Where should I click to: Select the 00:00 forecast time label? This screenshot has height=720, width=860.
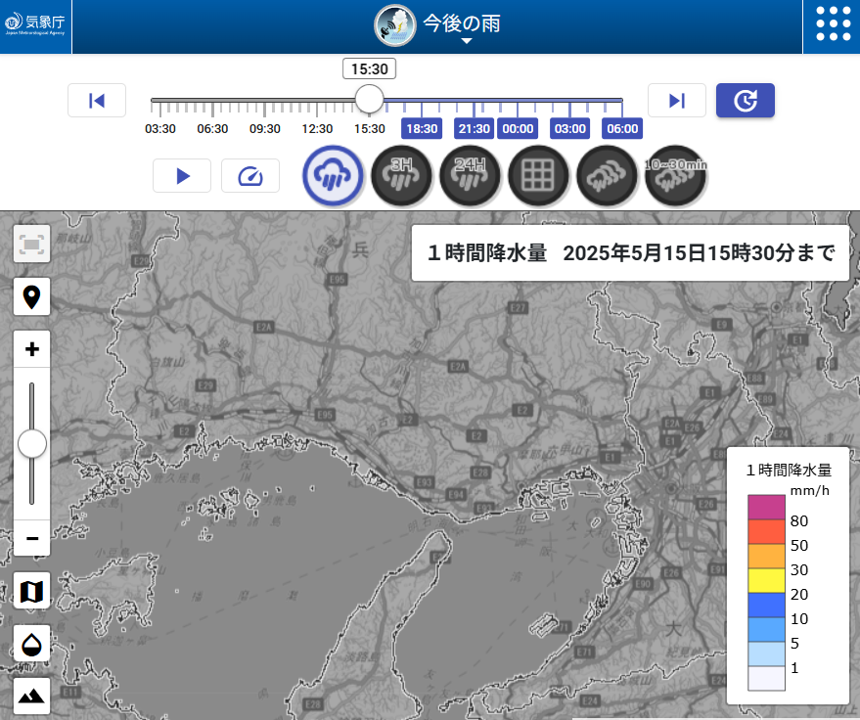[x=518, y=129]
